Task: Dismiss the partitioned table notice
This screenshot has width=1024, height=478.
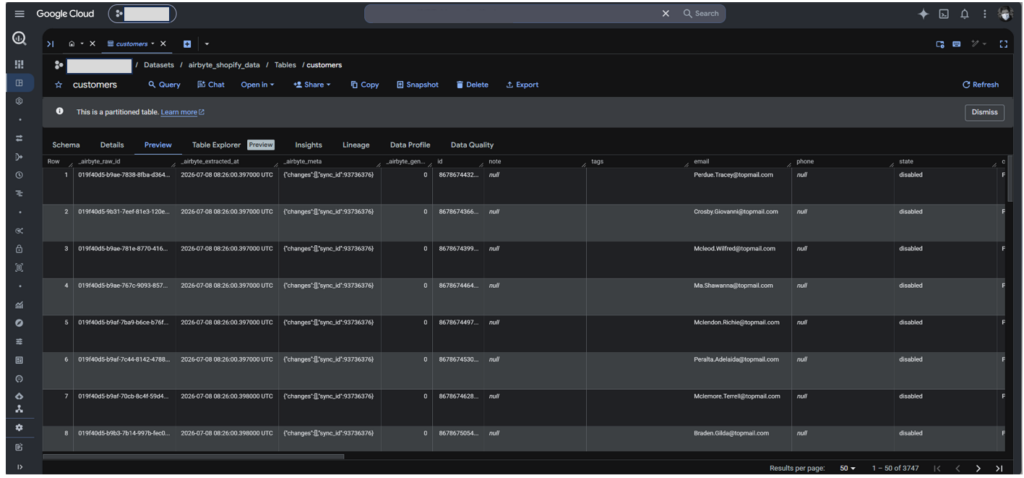Action: (984, 112)
